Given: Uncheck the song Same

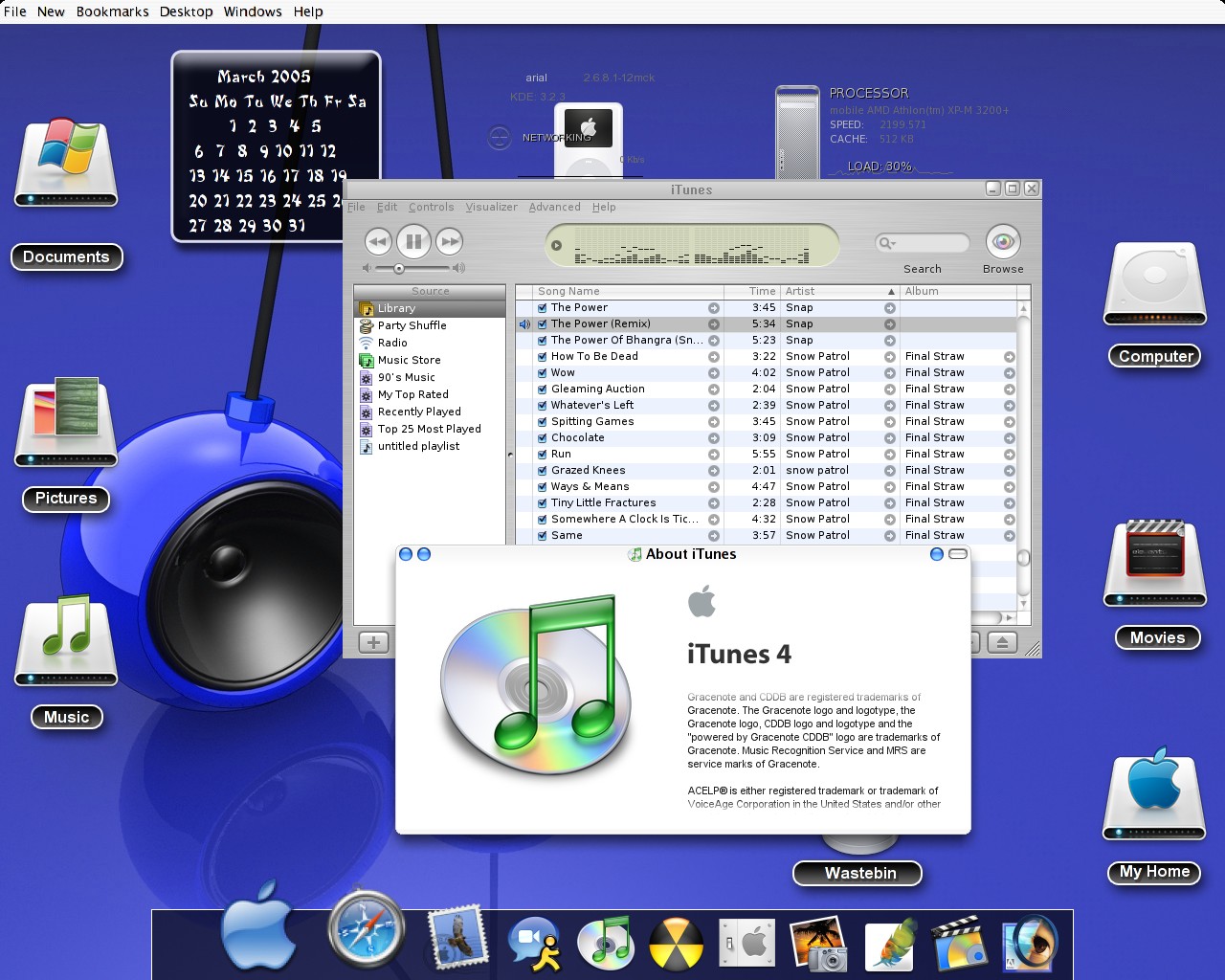Looking at the screenshot, I should click(542, 536).
